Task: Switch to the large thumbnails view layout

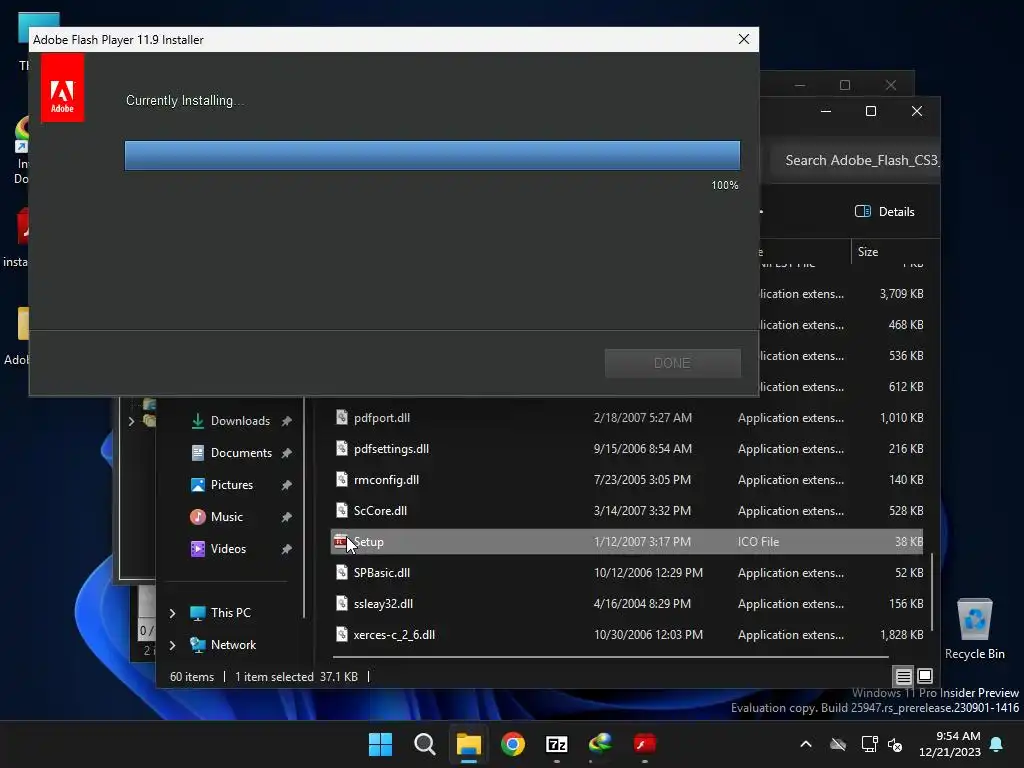Action: tap(925, 676)
